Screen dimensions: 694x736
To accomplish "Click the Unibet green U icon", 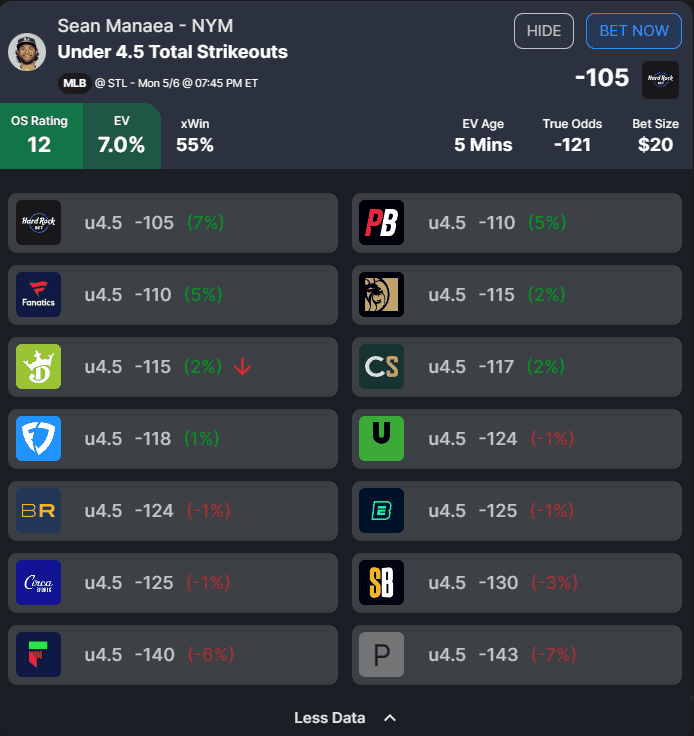I will pyautogui.click(x=381, y=438).
